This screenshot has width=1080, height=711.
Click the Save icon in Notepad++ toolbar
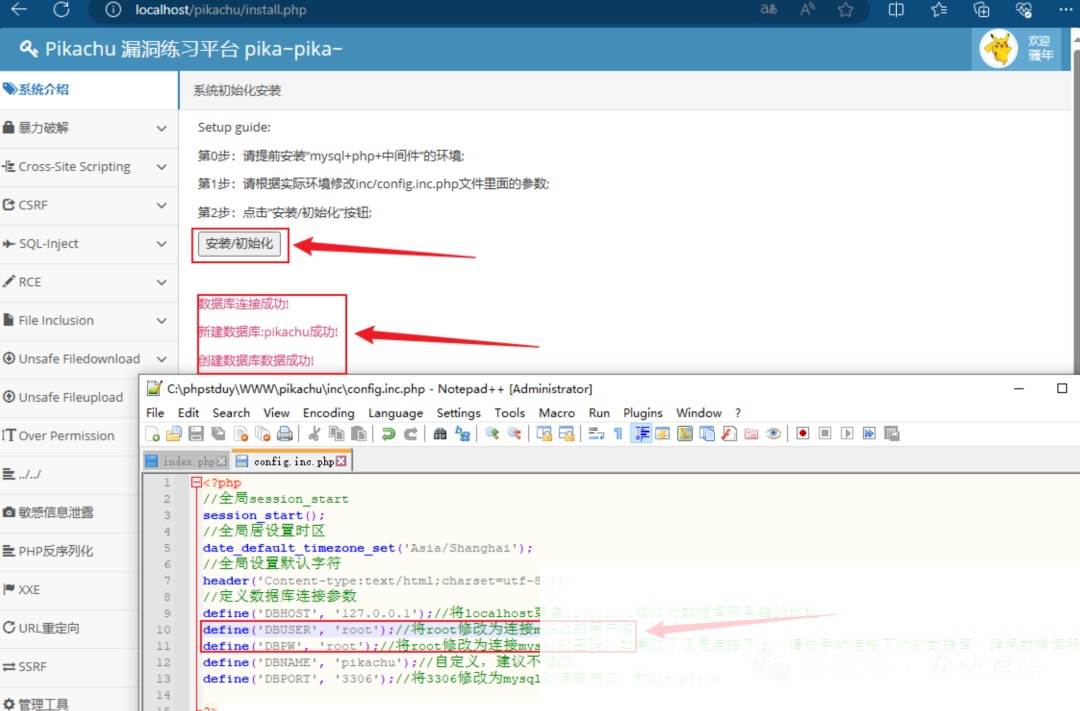pos(196,433)
